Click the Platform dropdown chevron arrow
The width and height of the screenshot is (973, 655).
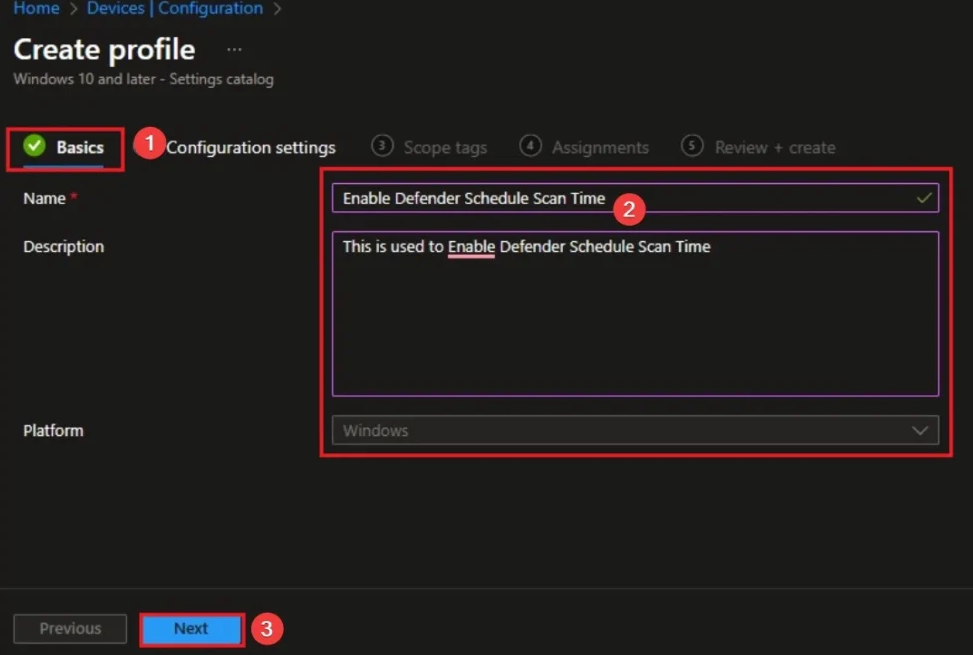[x=920, y=430]
